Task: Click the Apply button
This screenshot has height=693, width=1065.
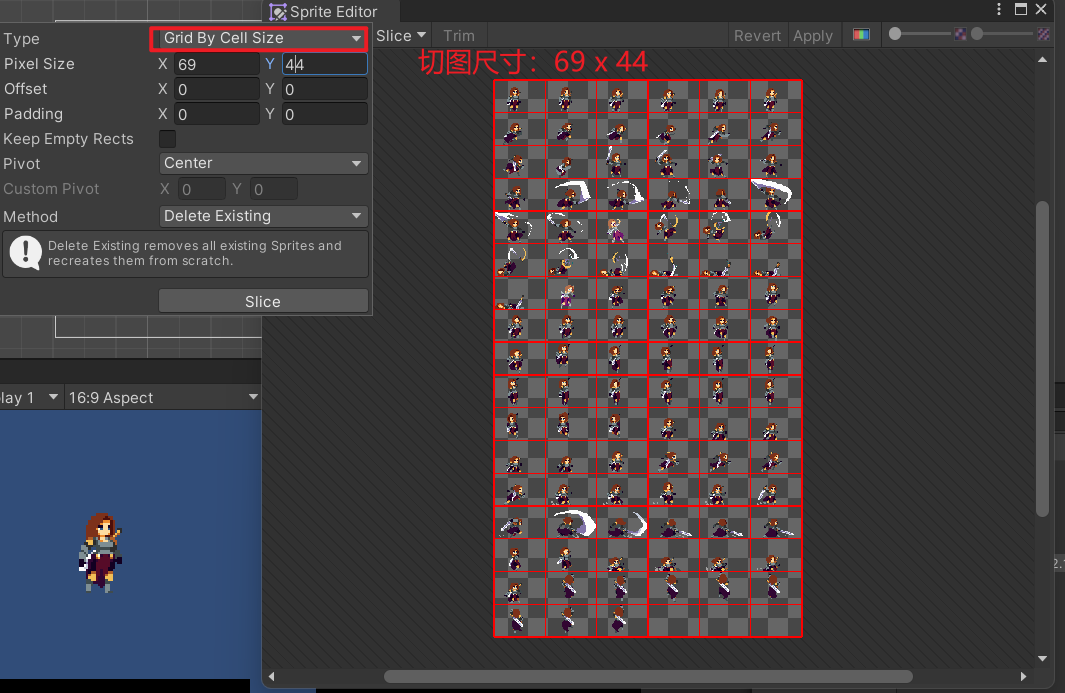Action: [812, 35]
